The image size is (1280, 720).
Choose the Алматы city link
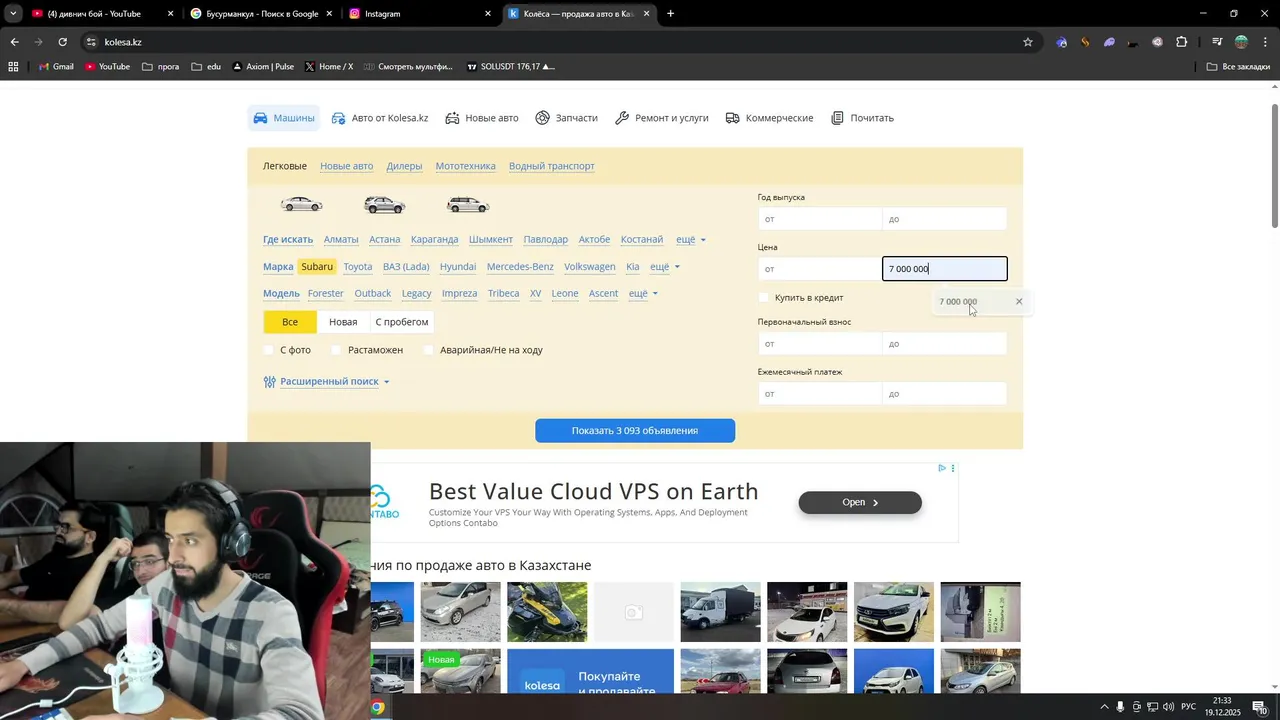tap(341, 240)
